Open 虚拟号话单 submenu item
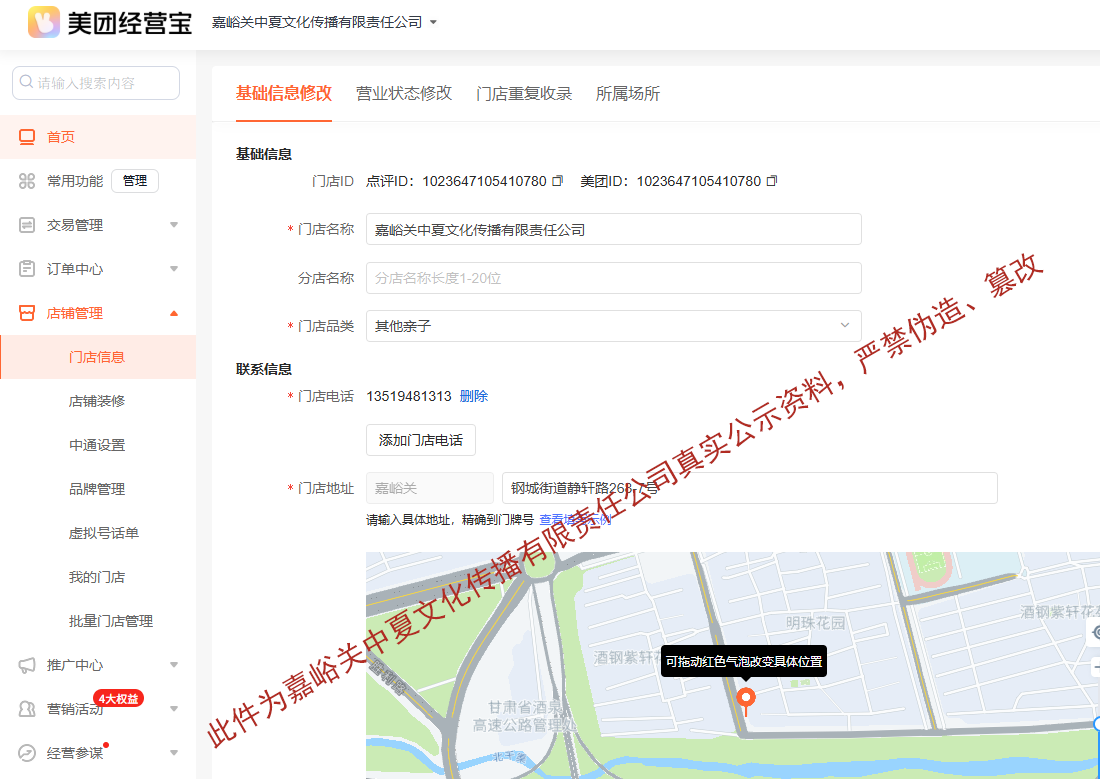This screenshot has width=1100, height=779. [x=104, y=533]
